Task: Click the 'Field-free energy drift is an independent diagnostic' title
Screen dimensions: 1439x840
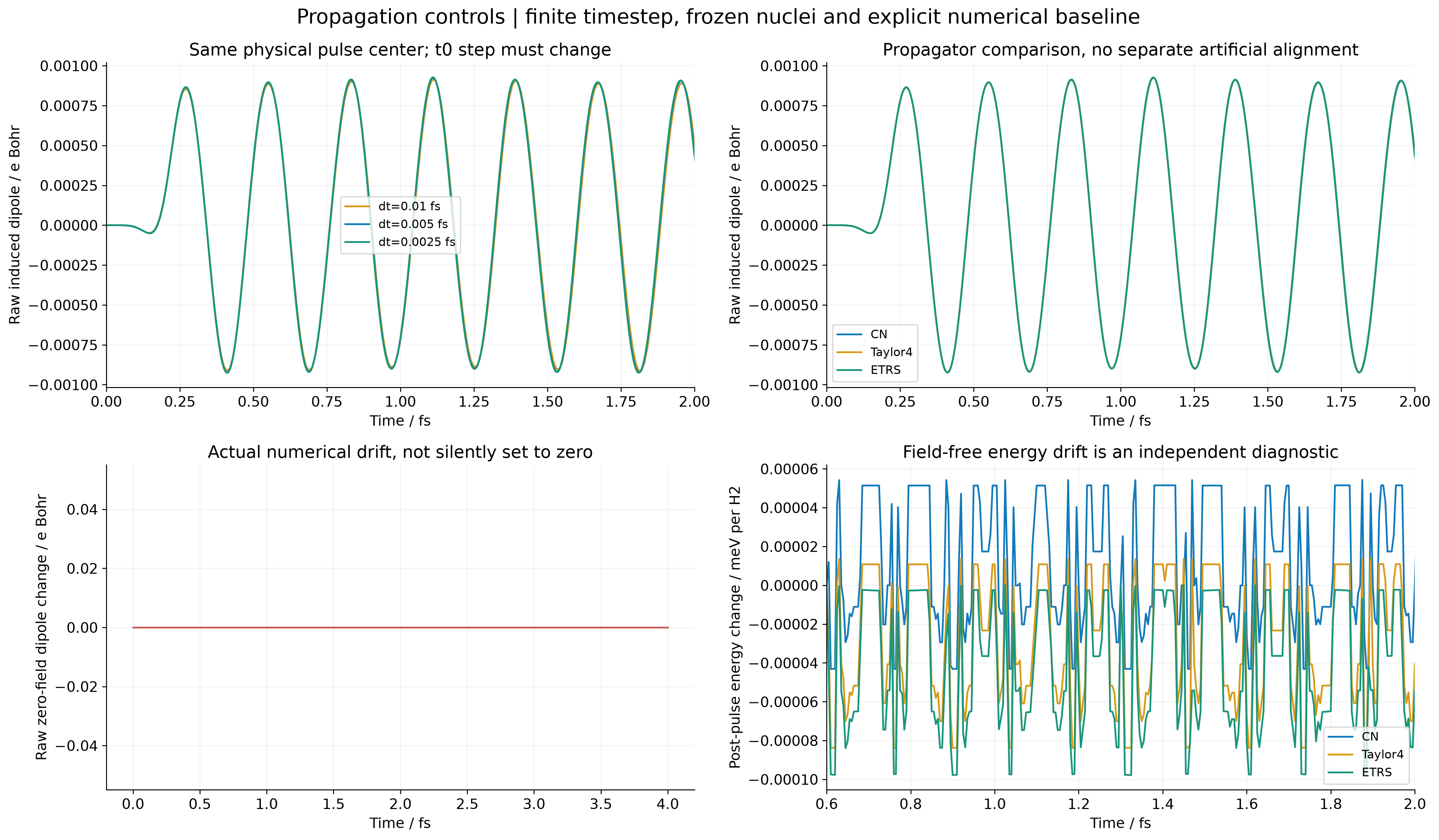Action: [1120, 453]
